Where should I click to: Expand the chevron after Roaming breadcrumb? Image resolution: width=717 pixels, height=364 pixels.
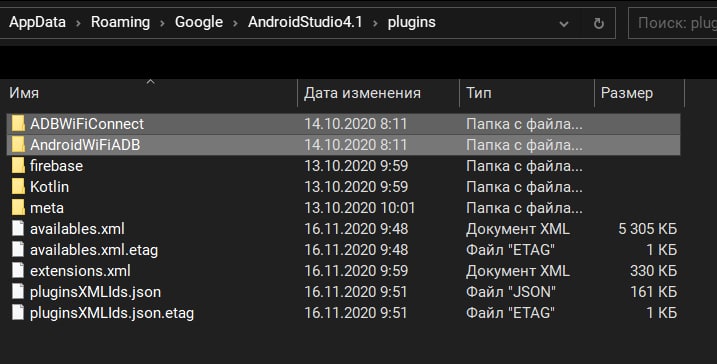pyautogui.click(x=162, y=23)
